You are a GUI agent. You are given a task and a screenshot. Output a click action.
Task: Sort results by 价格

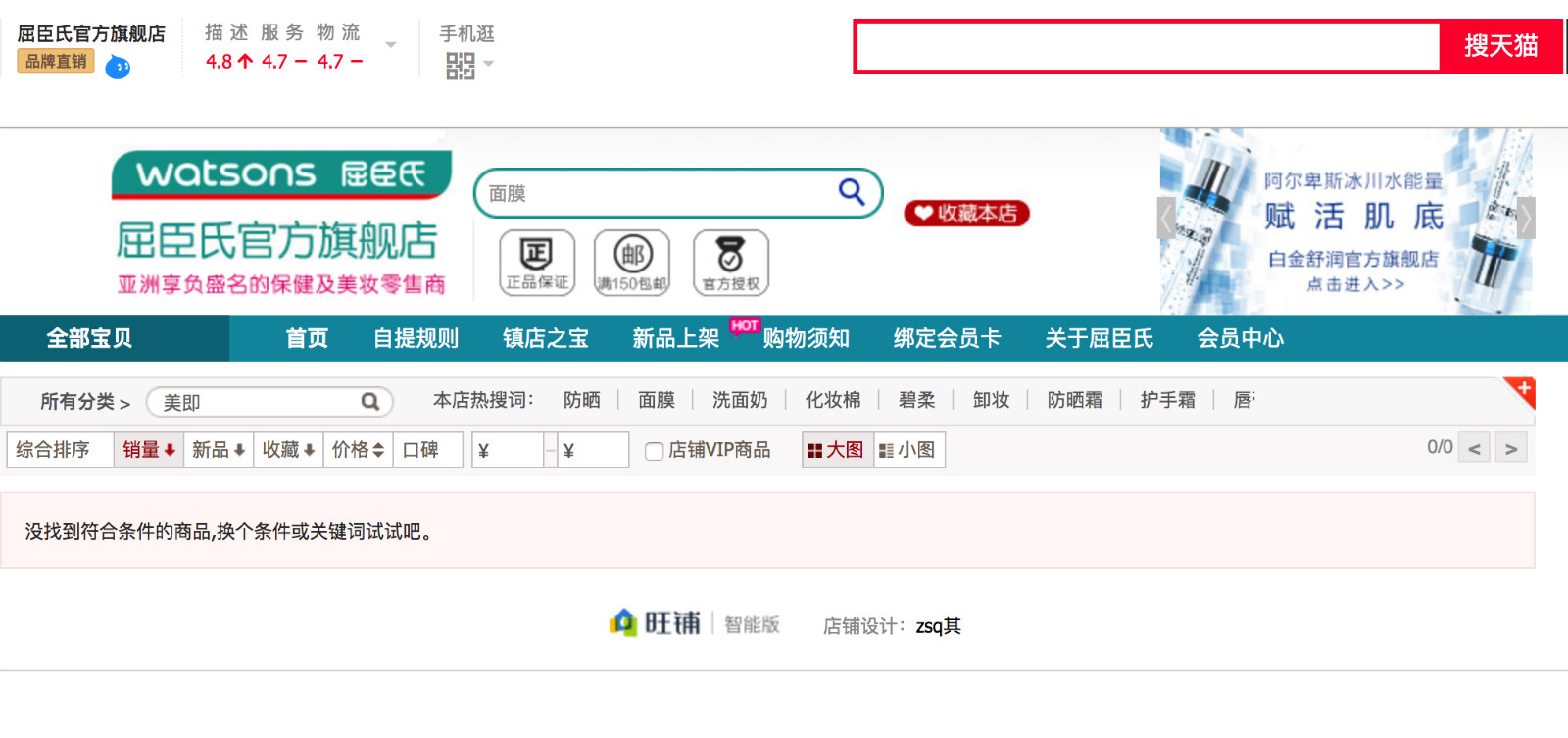358,450
